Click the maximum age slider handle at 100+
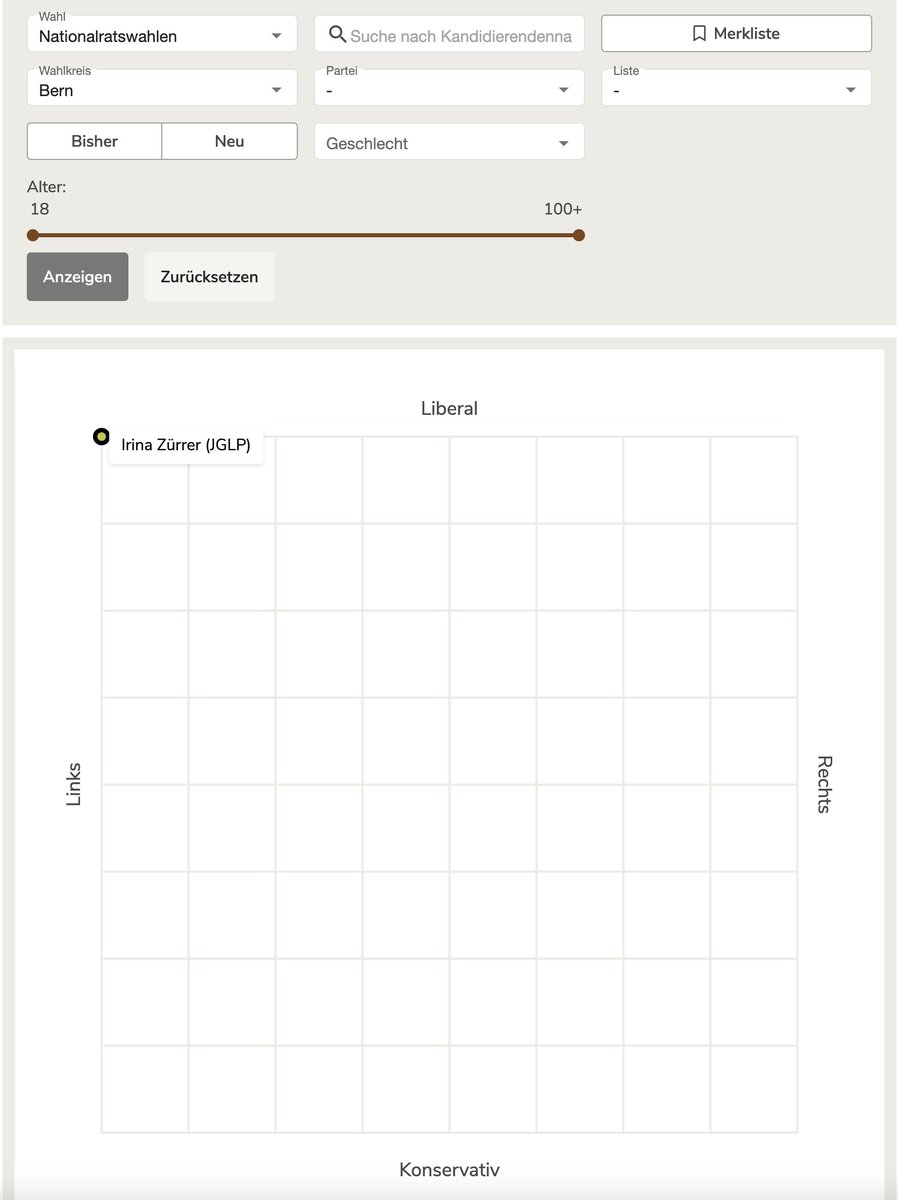The width and height of the screenshot is (898, 1200). tap(579, 235)
